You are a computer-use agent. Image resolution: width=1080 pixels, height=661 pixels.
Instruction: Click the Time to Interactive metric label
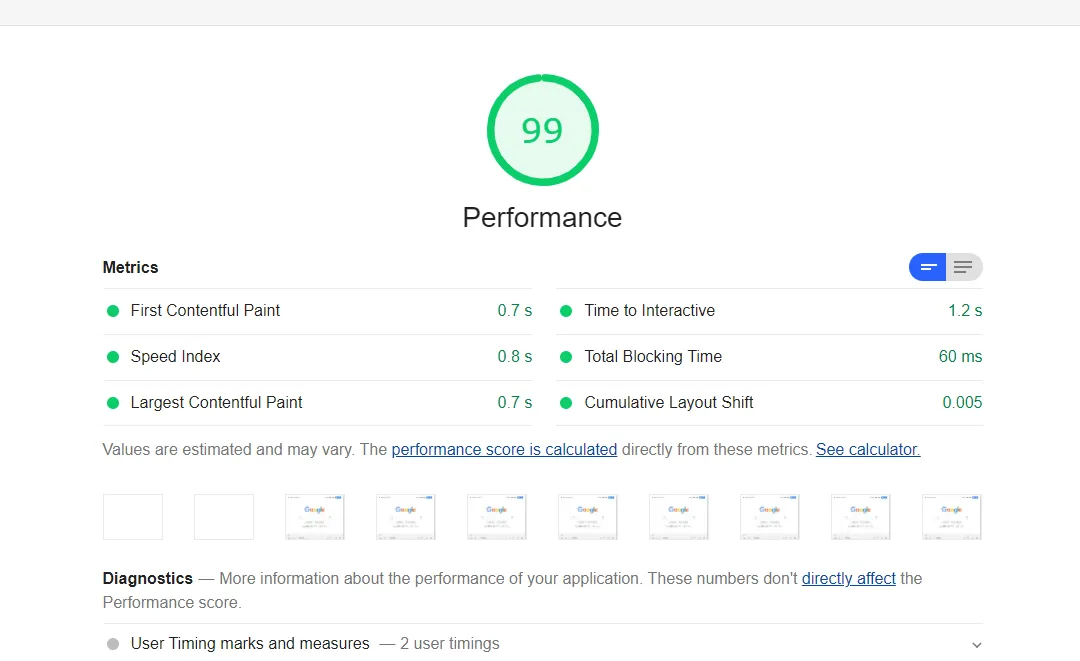(x=649, y=311)
